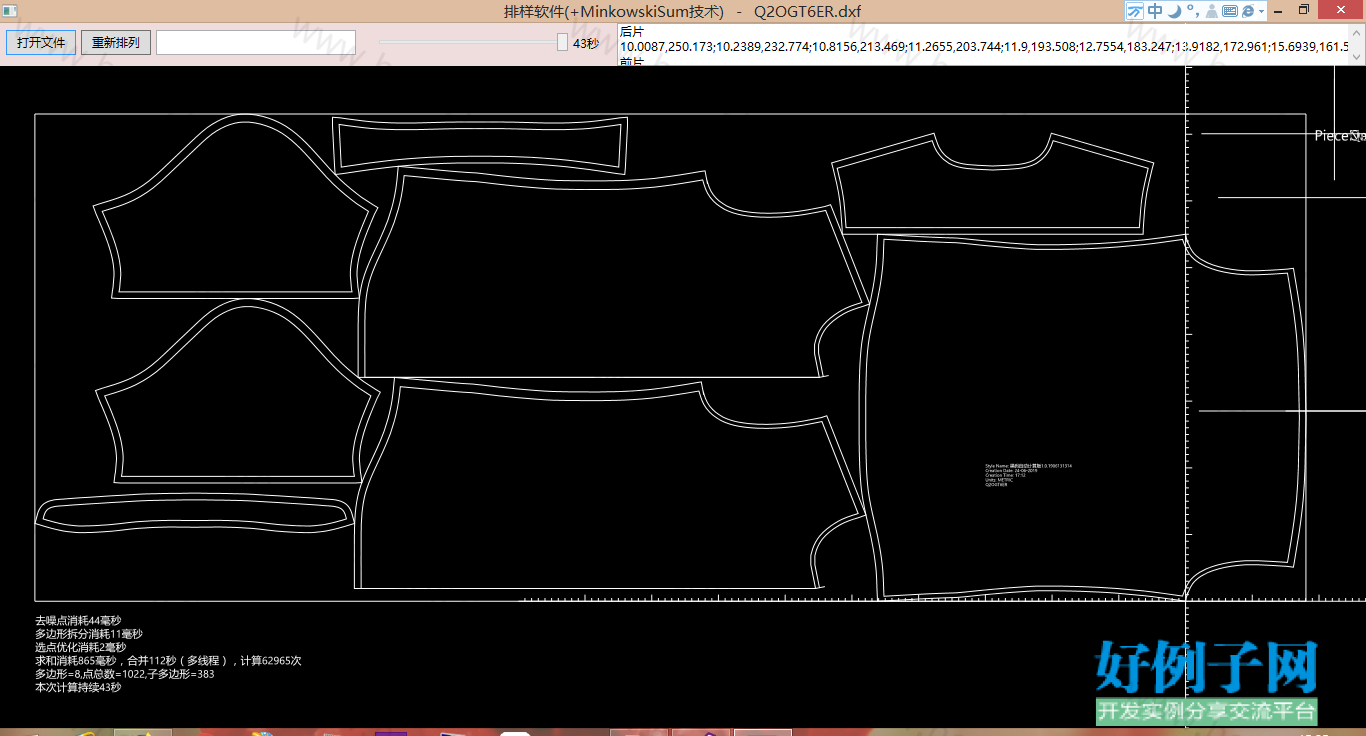Select the curved band piece at bottom left
This screenshot has height=736, width=1366.
(195, 512)
